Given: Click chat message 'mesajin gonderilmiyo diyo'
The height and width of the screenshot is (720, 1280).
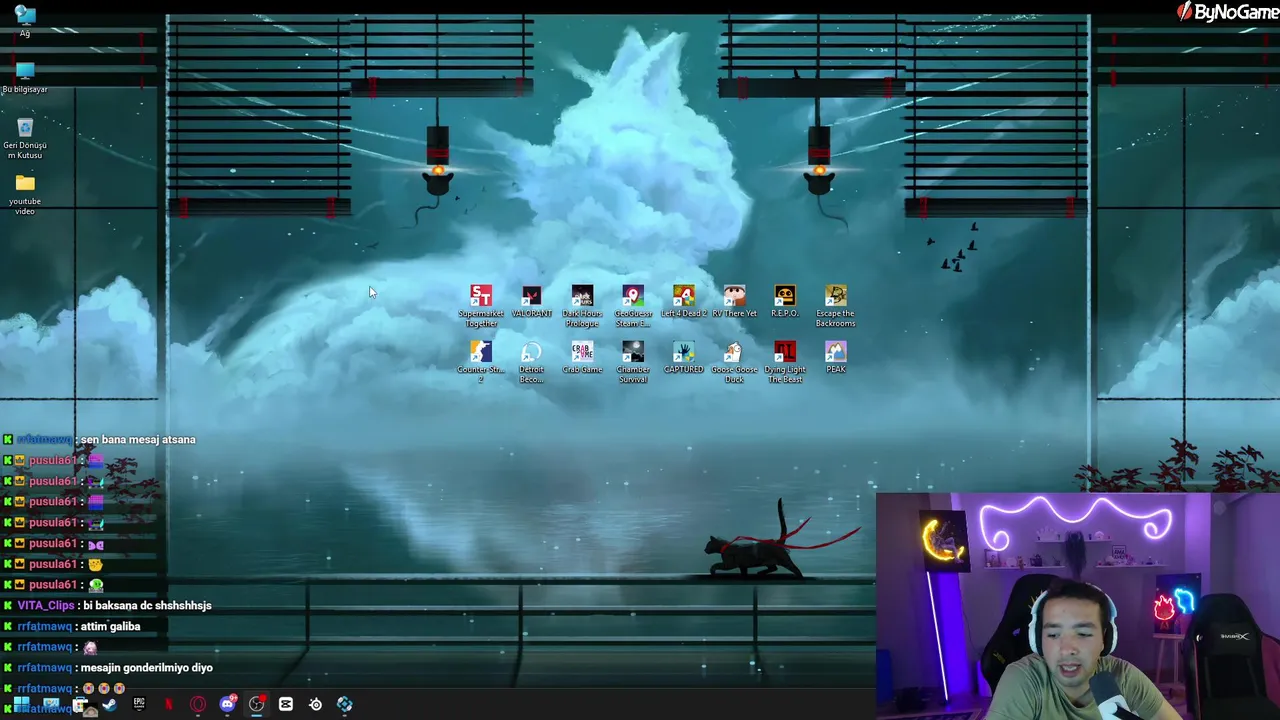Looking at the screenshot, I should pos(147,667).
